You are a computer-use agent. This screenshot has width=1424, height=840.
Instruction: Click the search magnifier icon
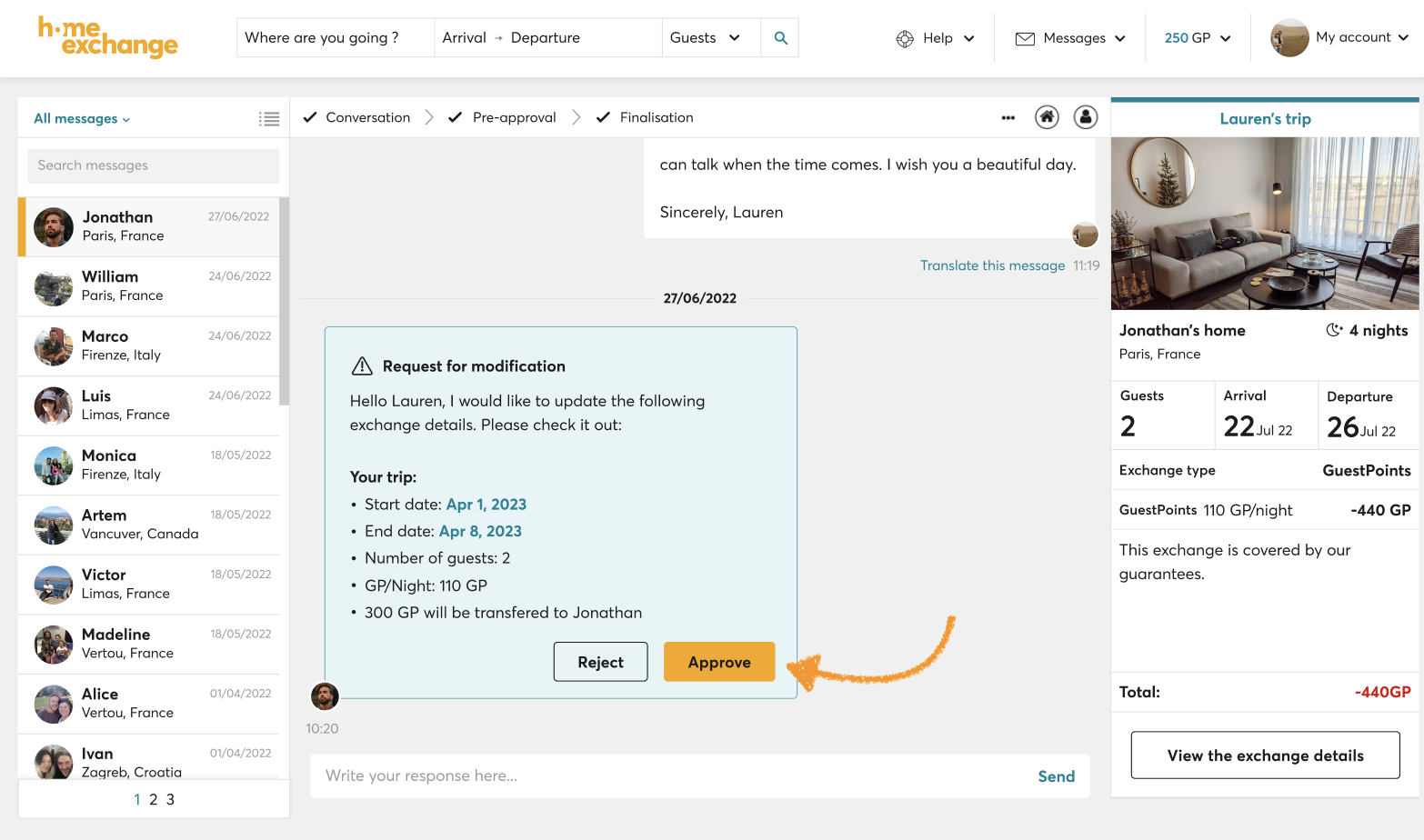coord(780,38)
